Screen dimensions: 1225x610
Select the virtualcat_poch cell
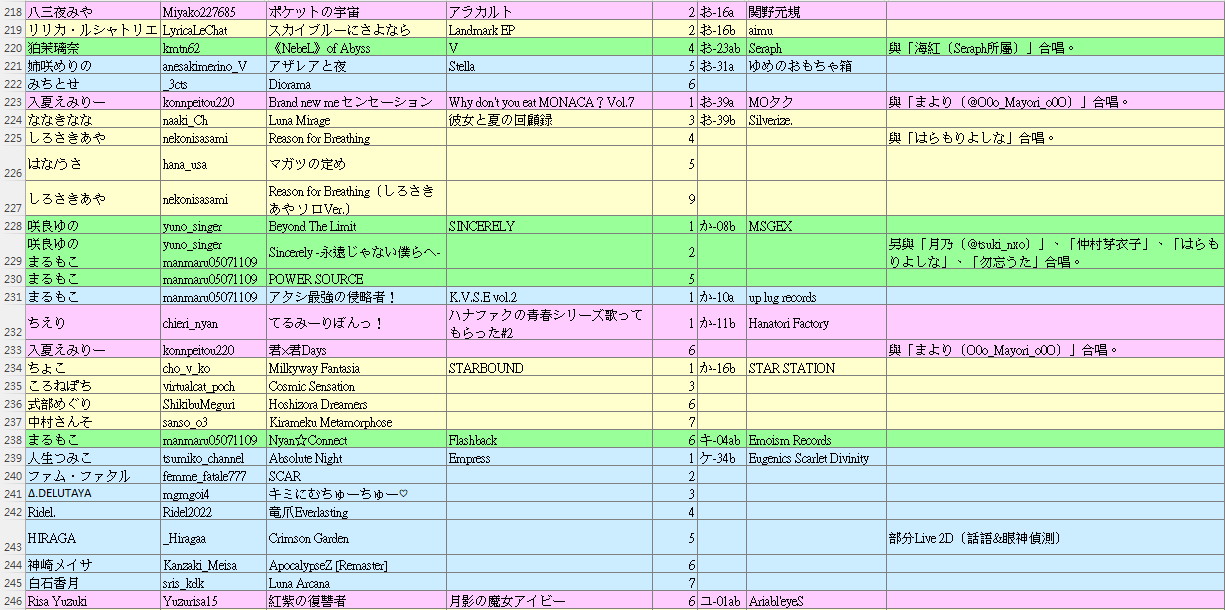coord(212,387)
